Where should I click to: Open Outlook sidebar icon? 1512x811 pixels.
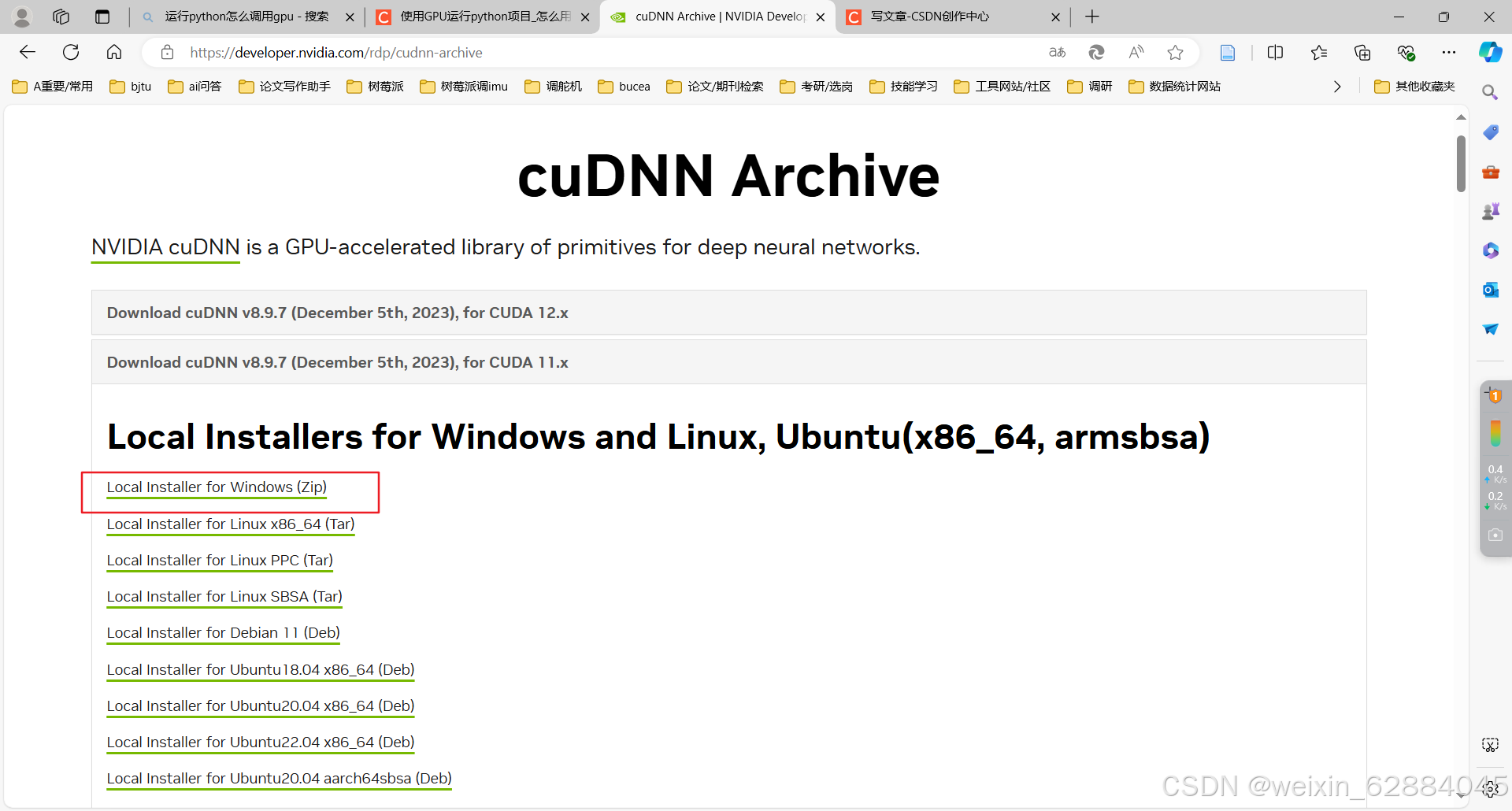(1491, 290)
